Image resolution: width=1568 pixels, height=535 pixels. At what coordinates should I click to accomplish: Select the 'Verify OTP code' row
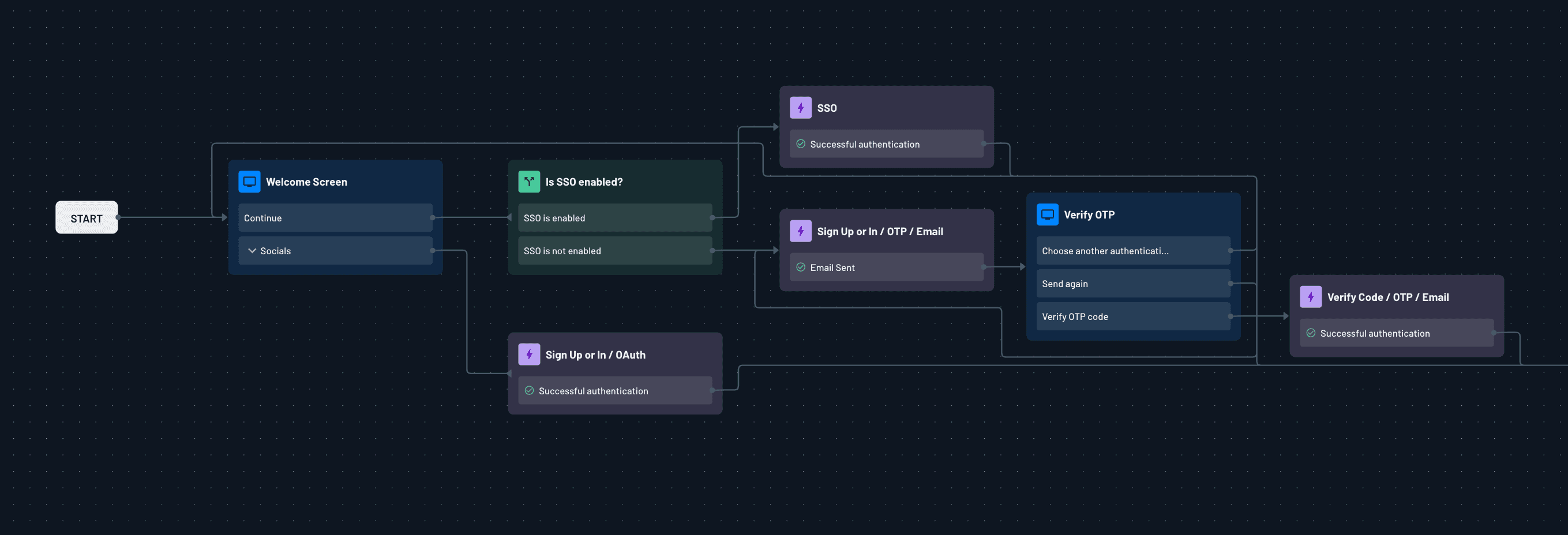[1132, 316]
